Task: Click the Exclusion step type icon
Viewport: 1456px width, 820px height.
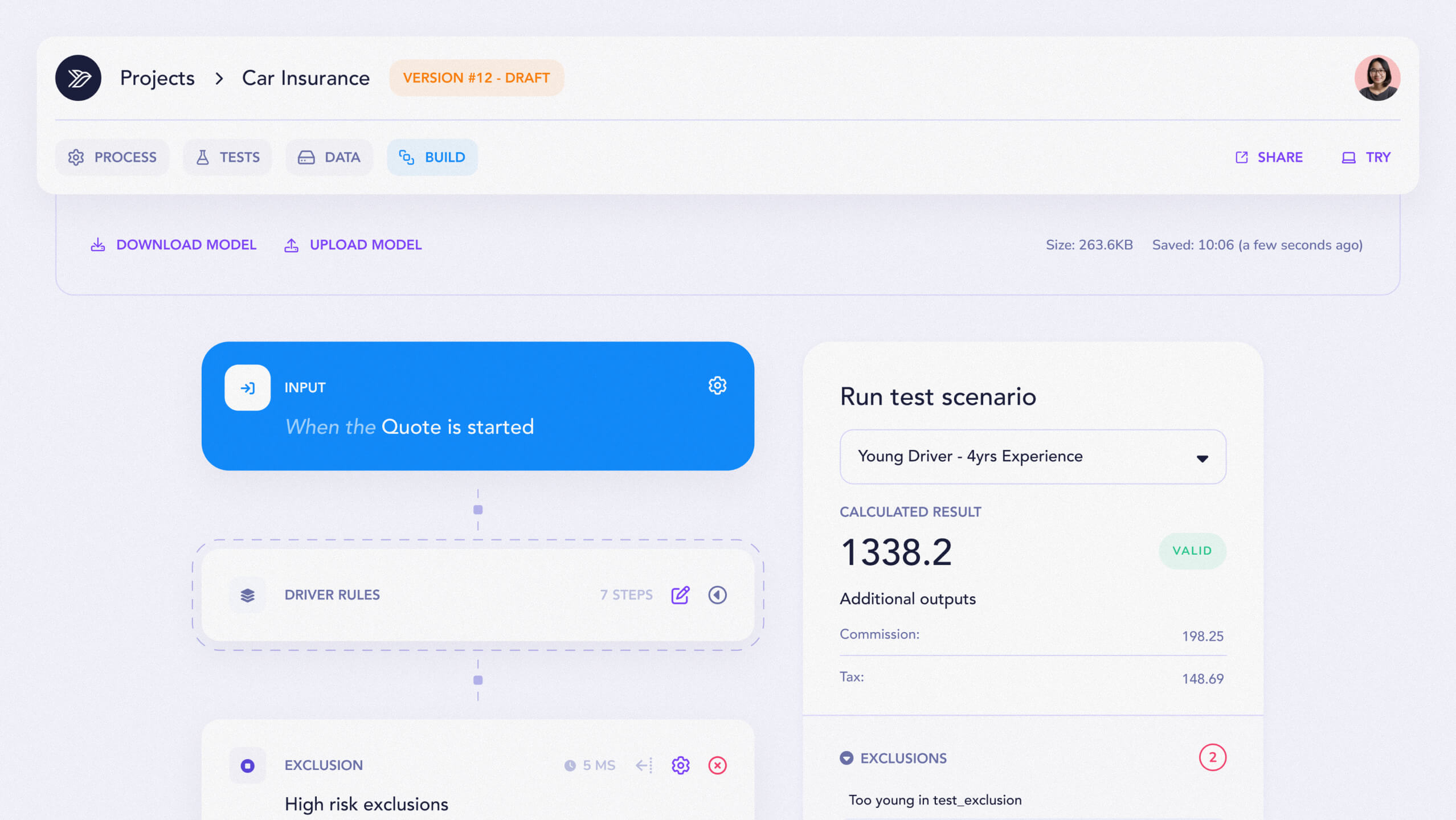Action: point(247,765)
